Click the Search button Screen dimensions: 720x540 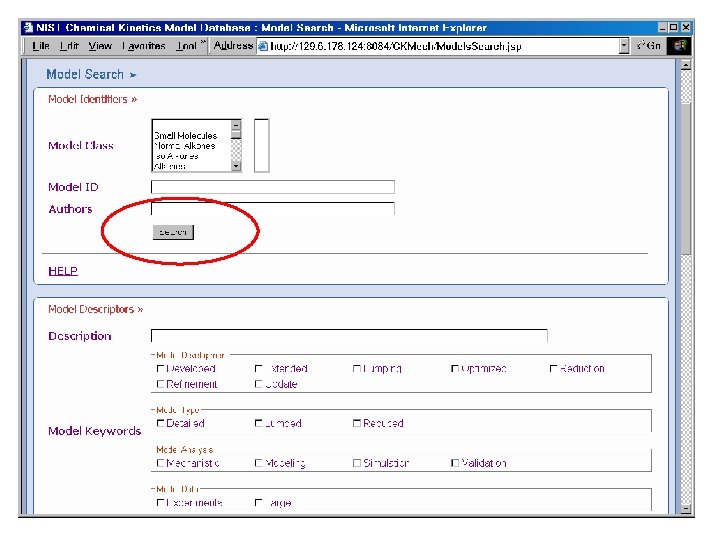pos(173,232)
